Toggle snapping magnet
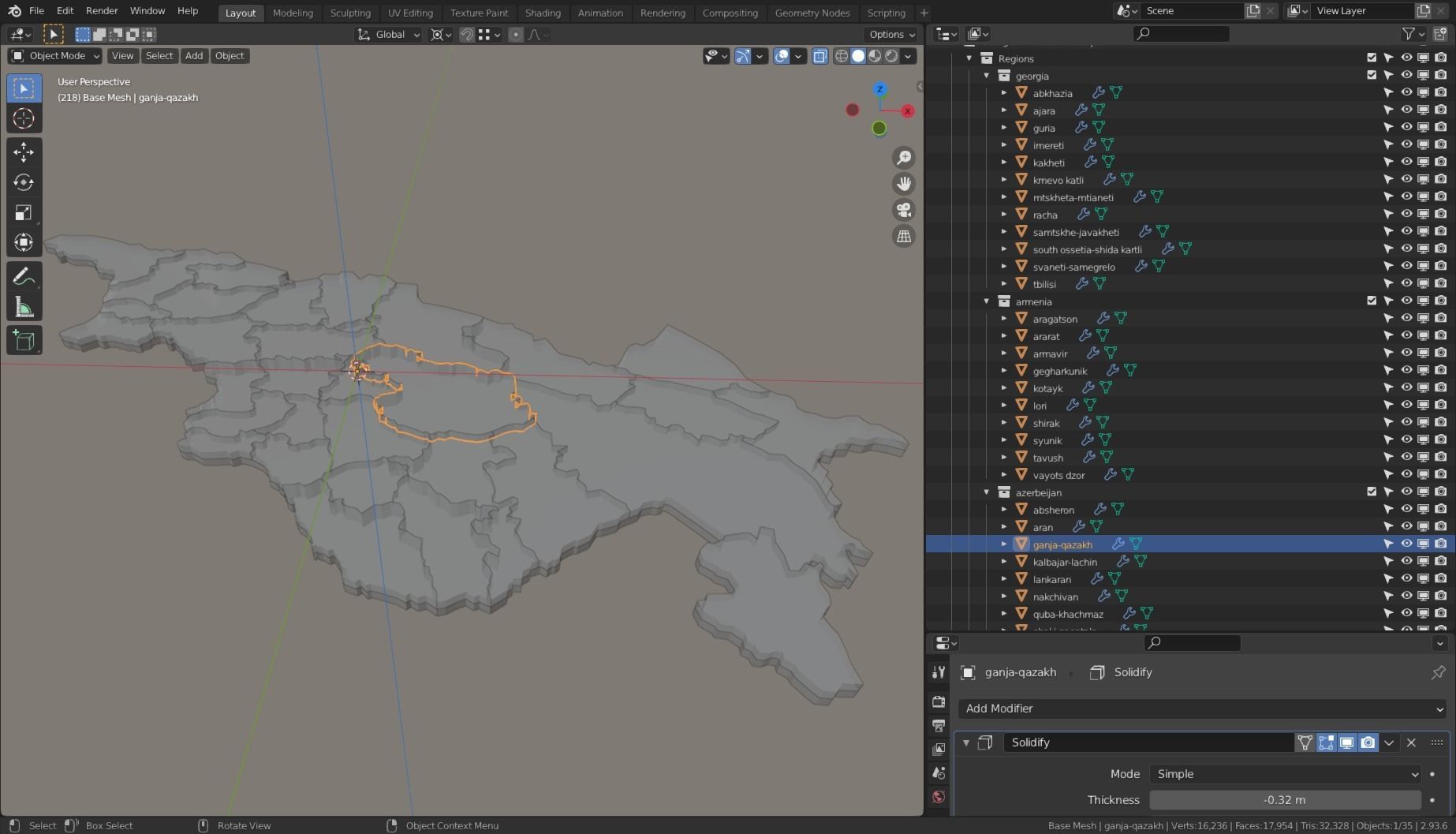The width and height of the screenshot is (1456, 834). tap(467, 35)
